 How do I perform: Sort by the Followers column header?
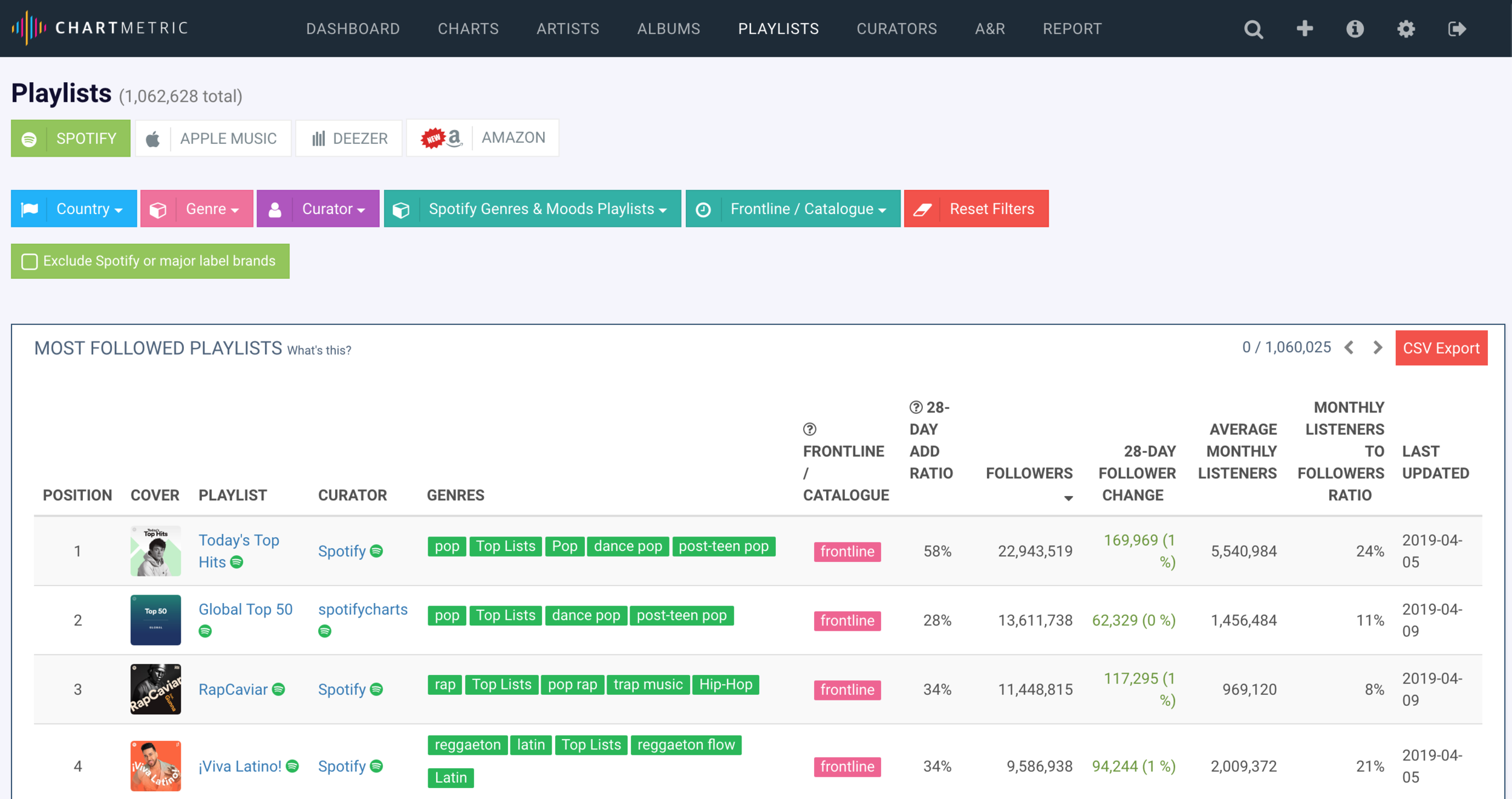tap(1029, 474)
